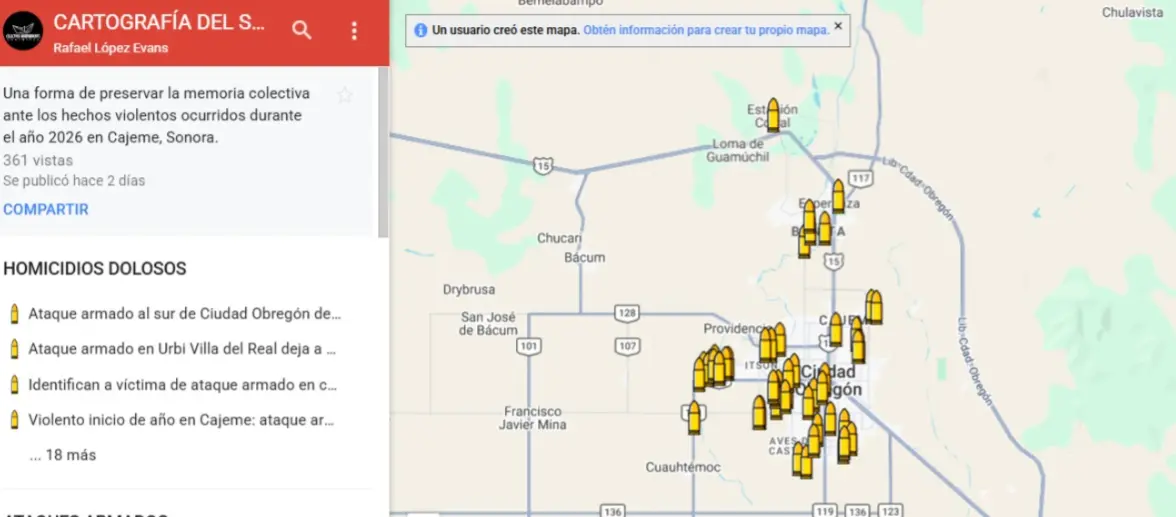Viewport: 1176px width, 517px height.
Task: Click the COMPARTIR share link
Action: click(46, 209)
